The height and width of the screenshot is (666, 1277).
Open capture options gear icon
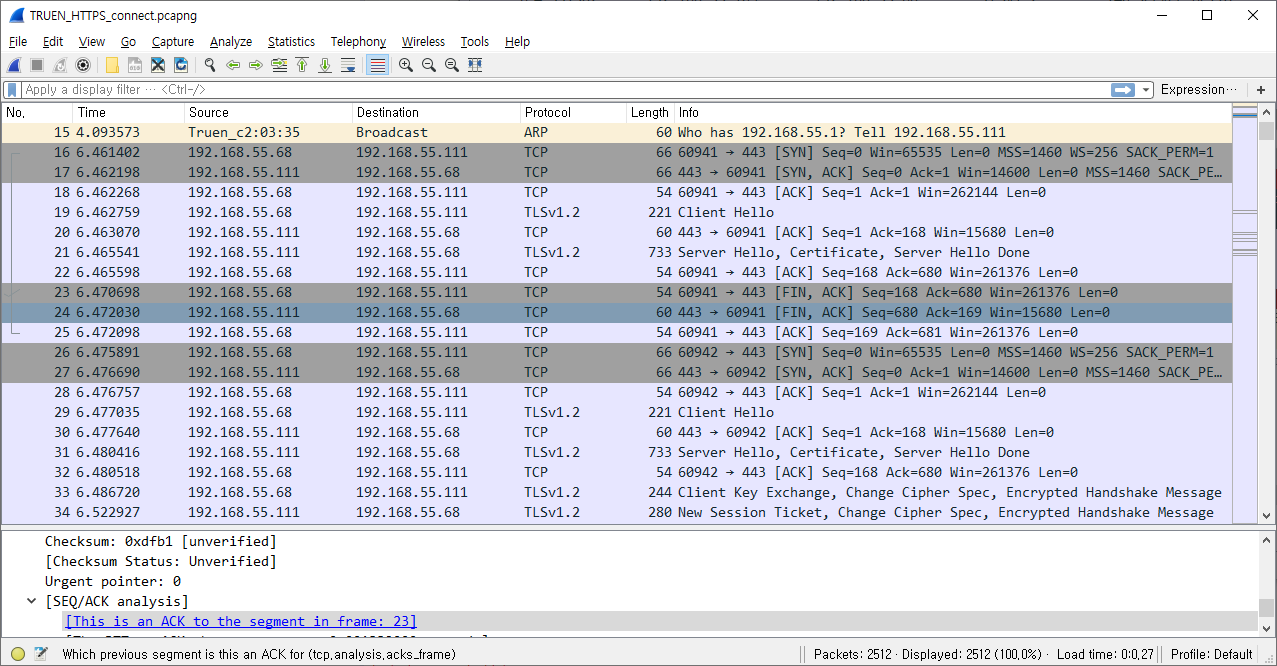tap(83, 65)
